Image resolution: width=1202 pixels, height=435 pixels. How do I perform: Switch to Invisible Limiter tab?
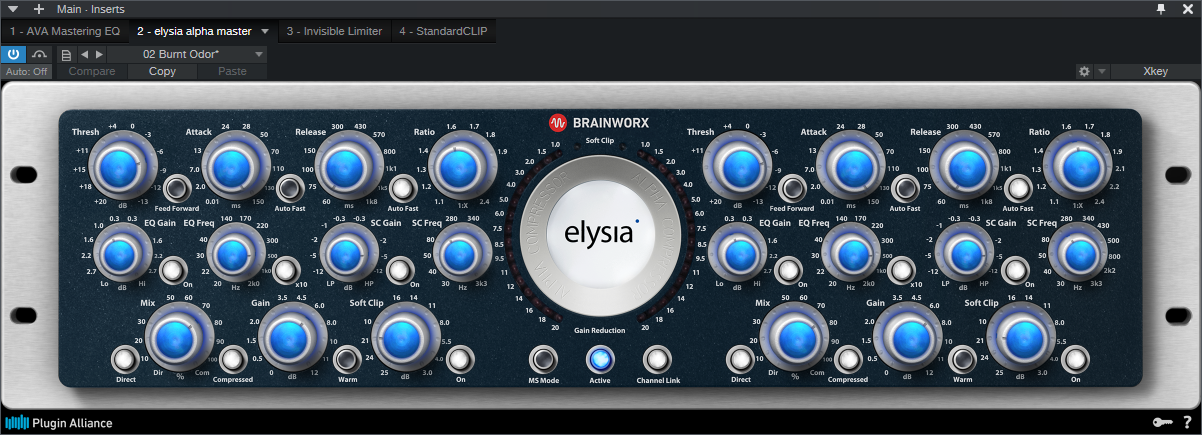click(x=335, y=31)
